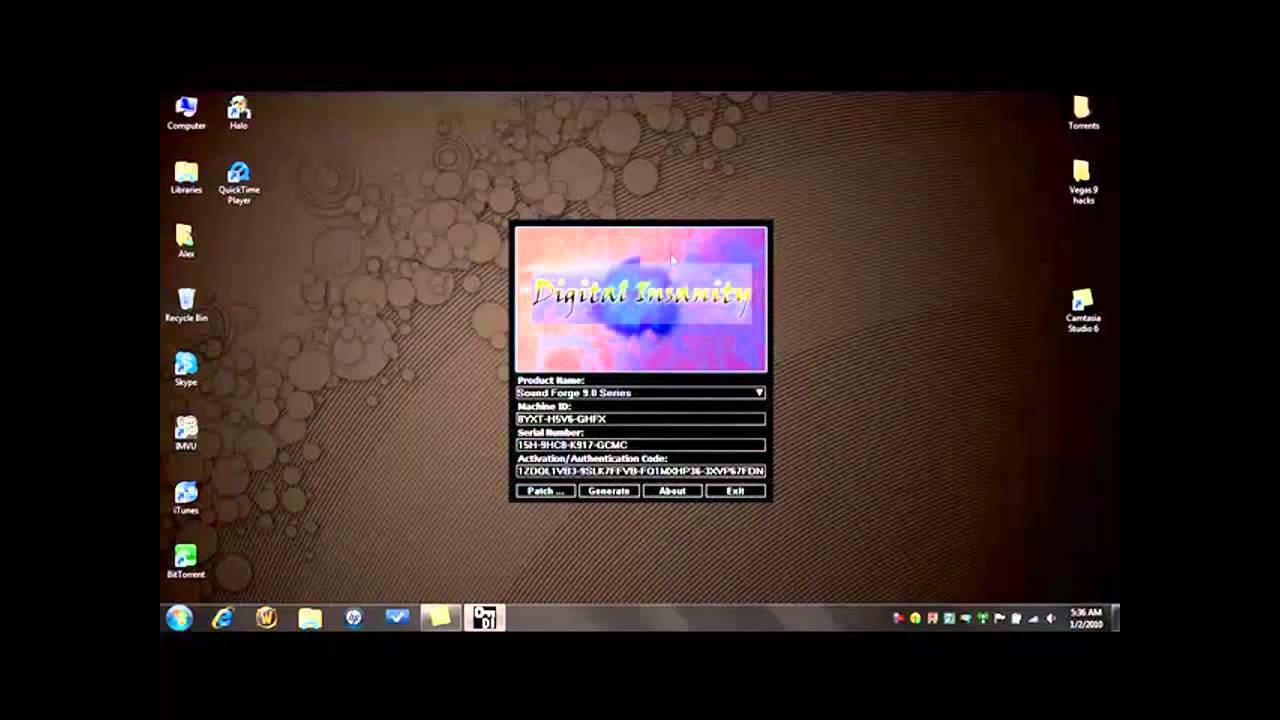Open the Libraries desktop folder
Image resolution: width=1280 pixels, height=720 pixels.
tap(186, 177)
